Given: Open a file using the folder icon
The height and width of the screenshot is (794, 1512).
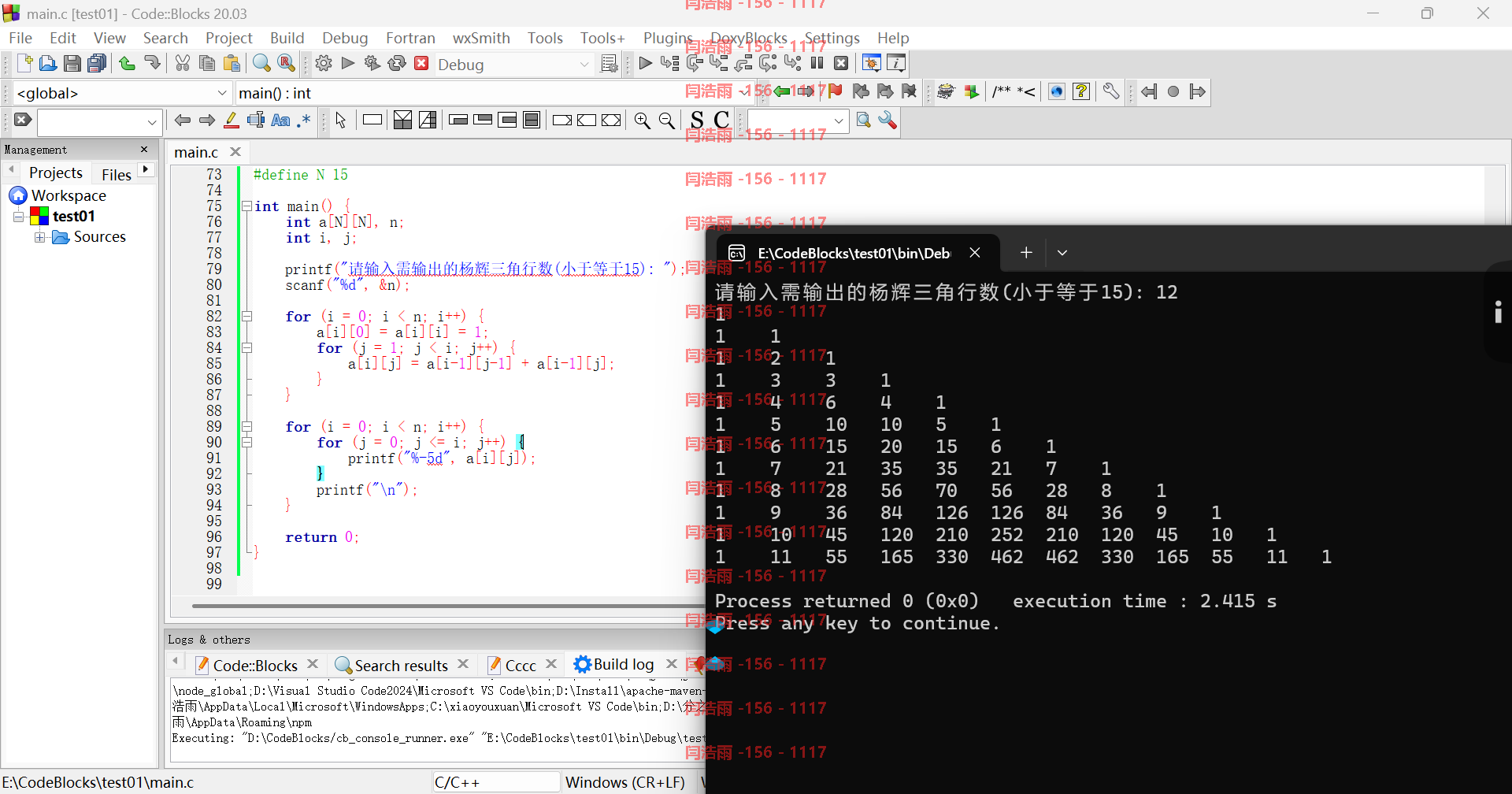Looking at the screenshot, I should tap(48, 64).
